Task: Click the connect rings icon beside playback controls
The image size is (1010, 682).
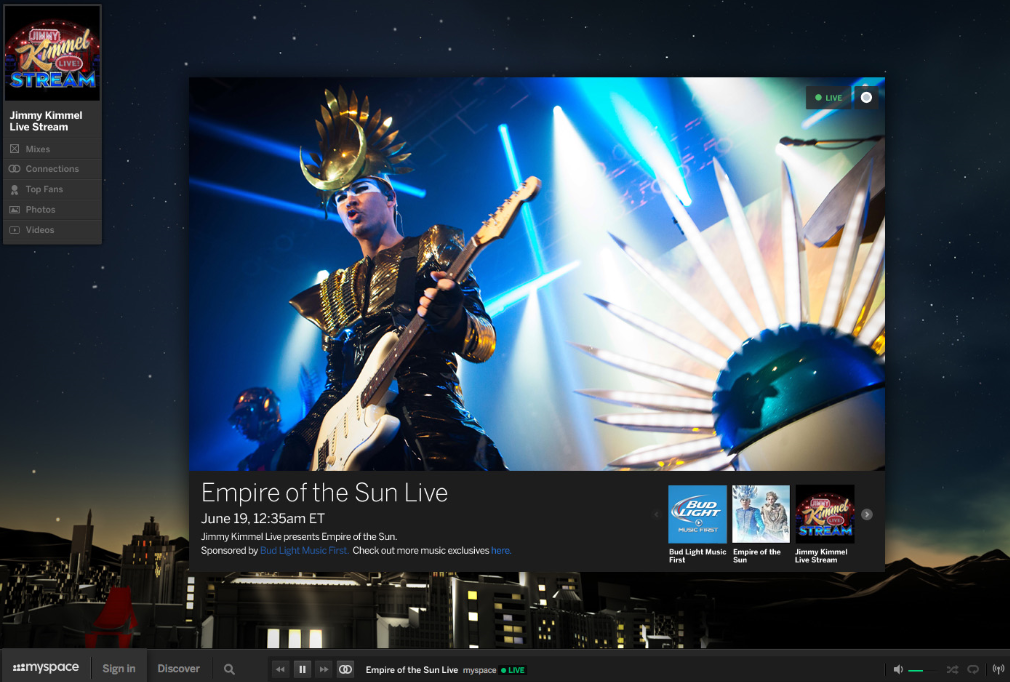Action: 345,669
